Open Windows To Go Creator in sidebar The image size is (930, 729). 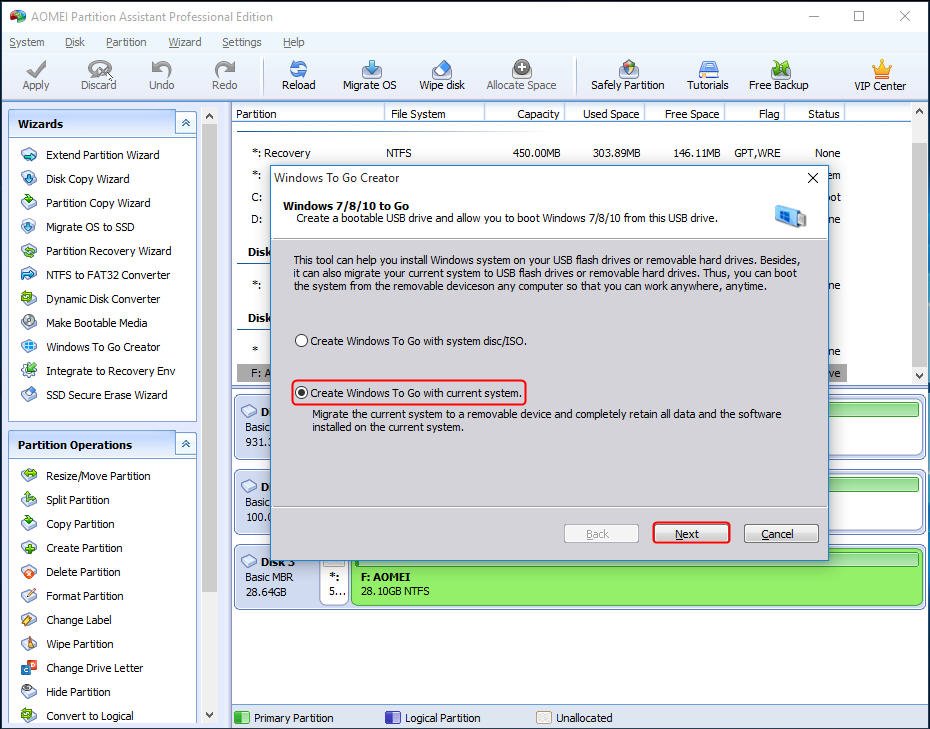point(103,347)
